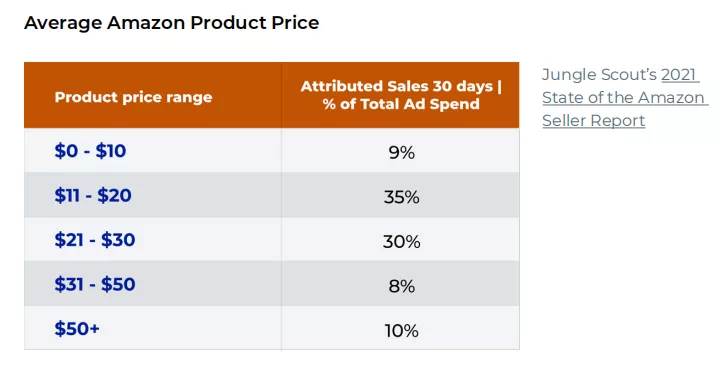Click the 8% ad spend value

tap(401, 286)
